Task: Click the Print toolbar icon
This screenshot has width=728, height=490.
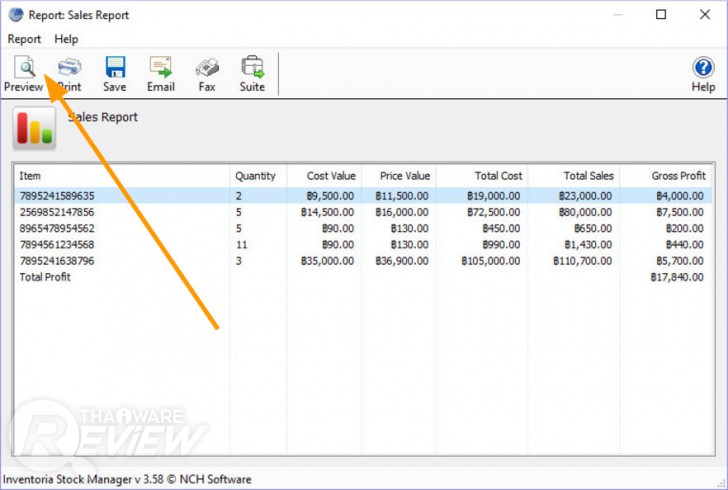Action: pos(70,74)
